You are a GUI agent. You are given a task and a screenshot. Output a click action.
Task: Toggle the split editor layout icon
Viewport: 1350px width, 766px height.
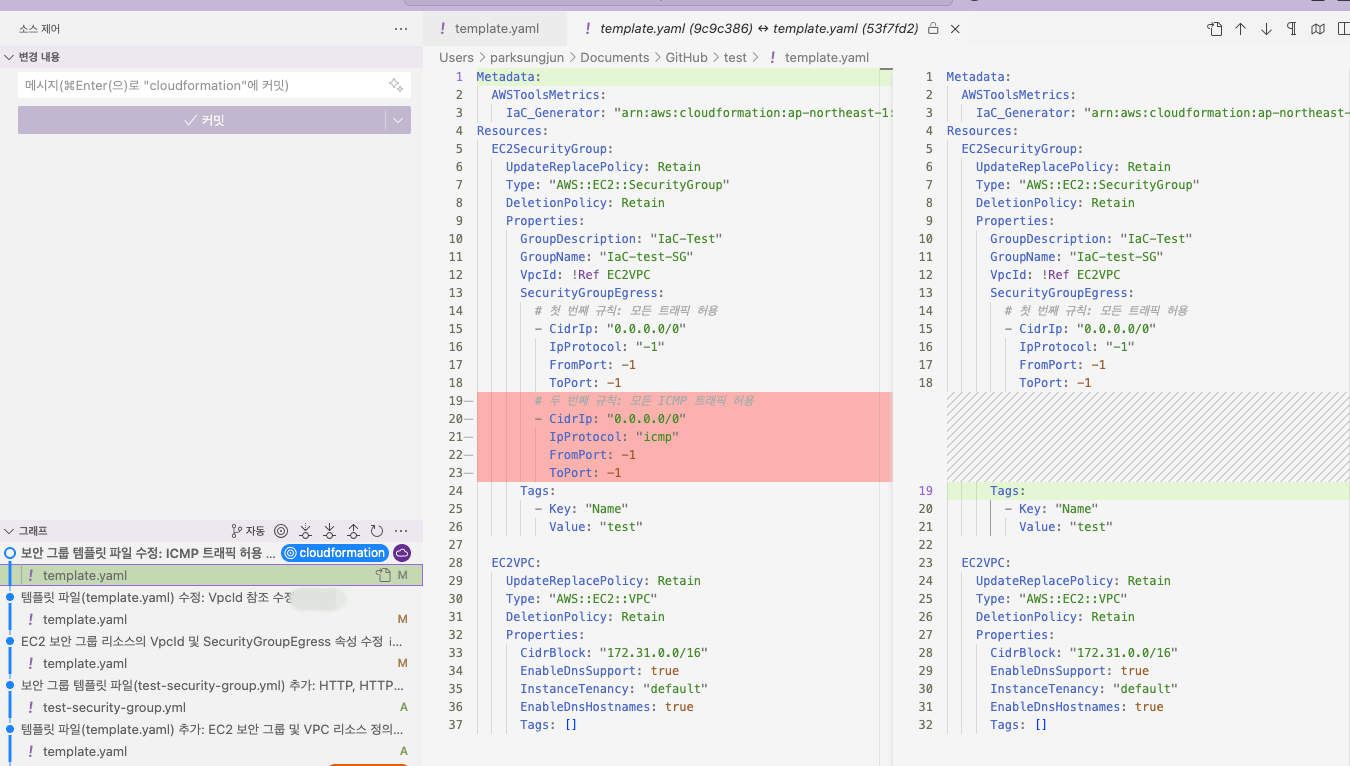1343,29
